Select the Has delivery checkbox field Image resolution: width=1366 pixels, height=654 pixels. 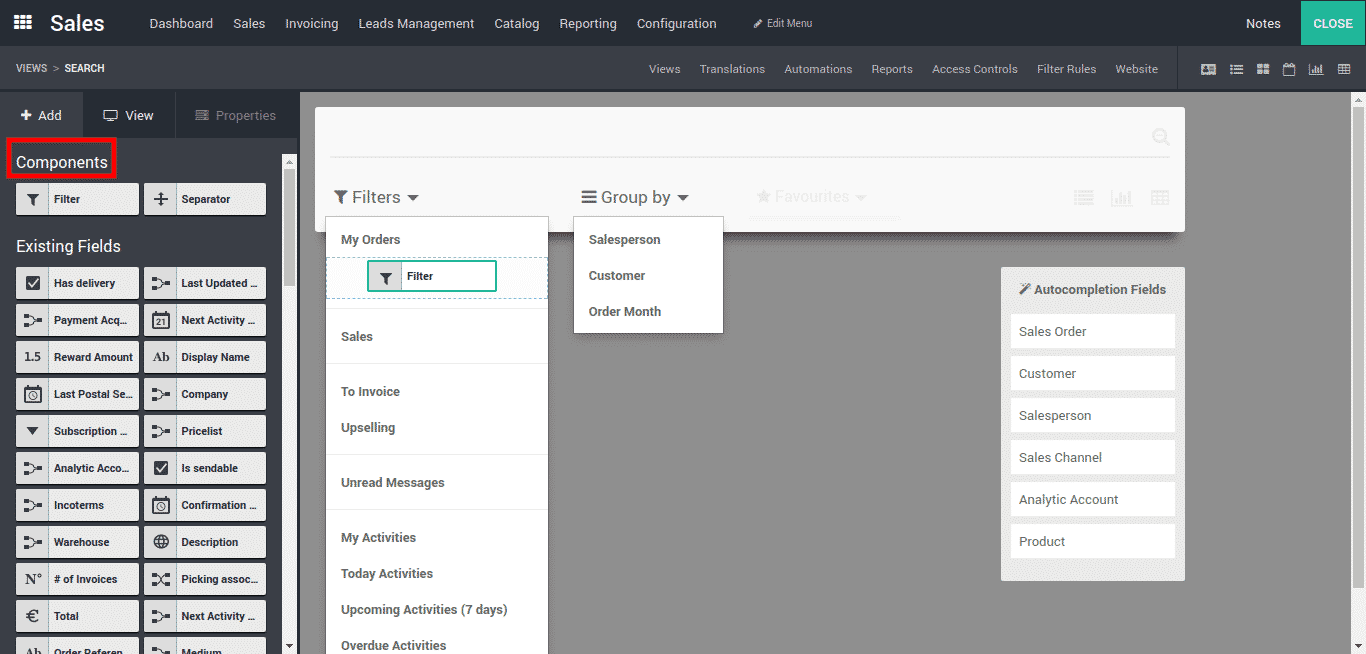pyautogui.click(x=77, y=283)
